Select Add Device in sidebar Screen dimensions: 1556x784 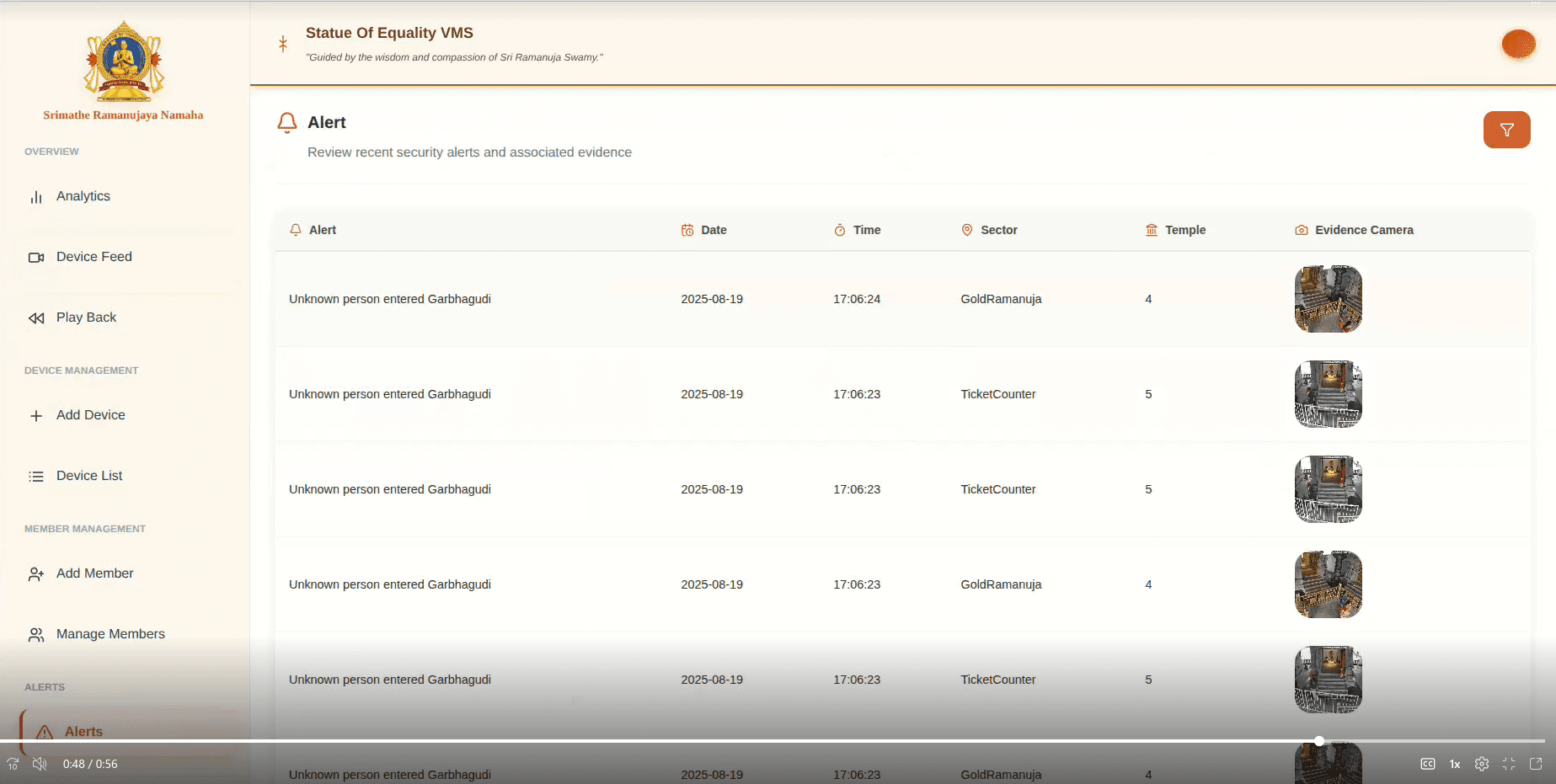click(x=90, y=415)
